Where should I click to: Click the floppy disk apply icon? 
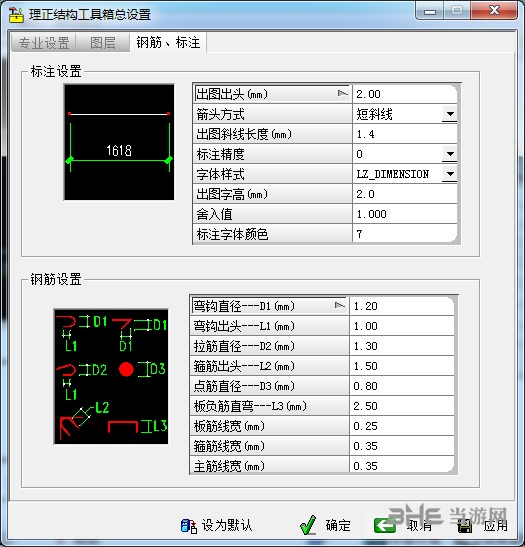(464, 526)
